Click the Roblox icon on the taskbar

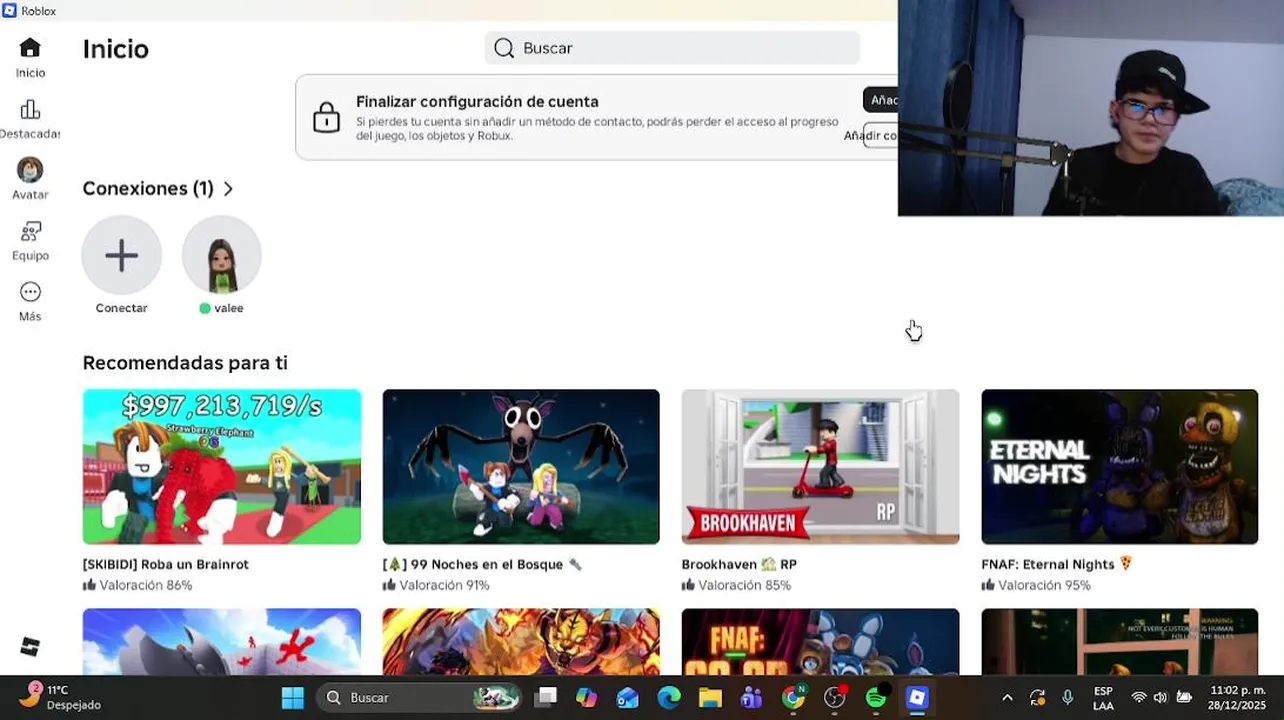point(917,698)
